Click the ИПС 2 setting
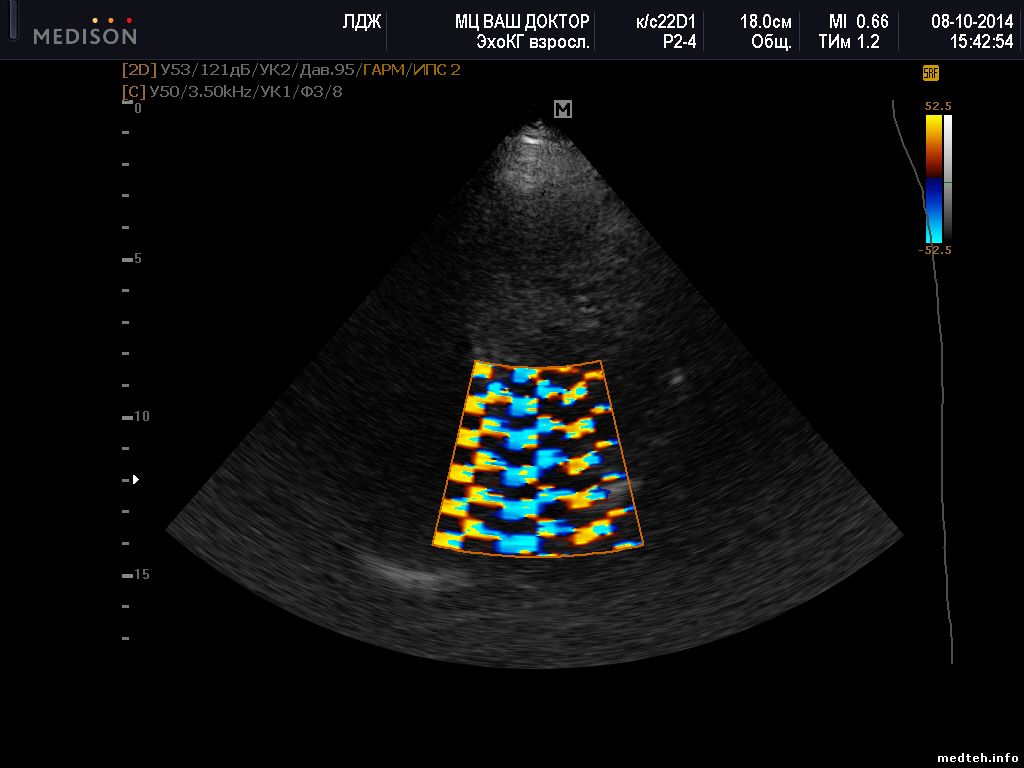This screenshot has height=768, width=1024. tap(438, 70)
